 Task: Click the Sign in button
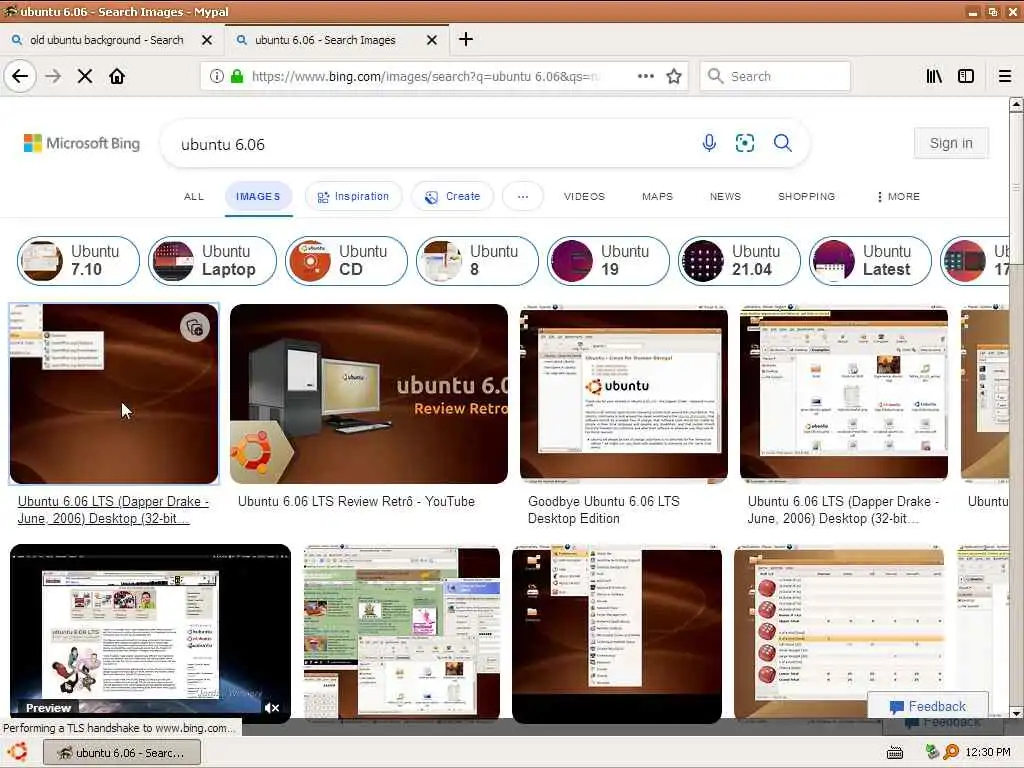(951, 143)
